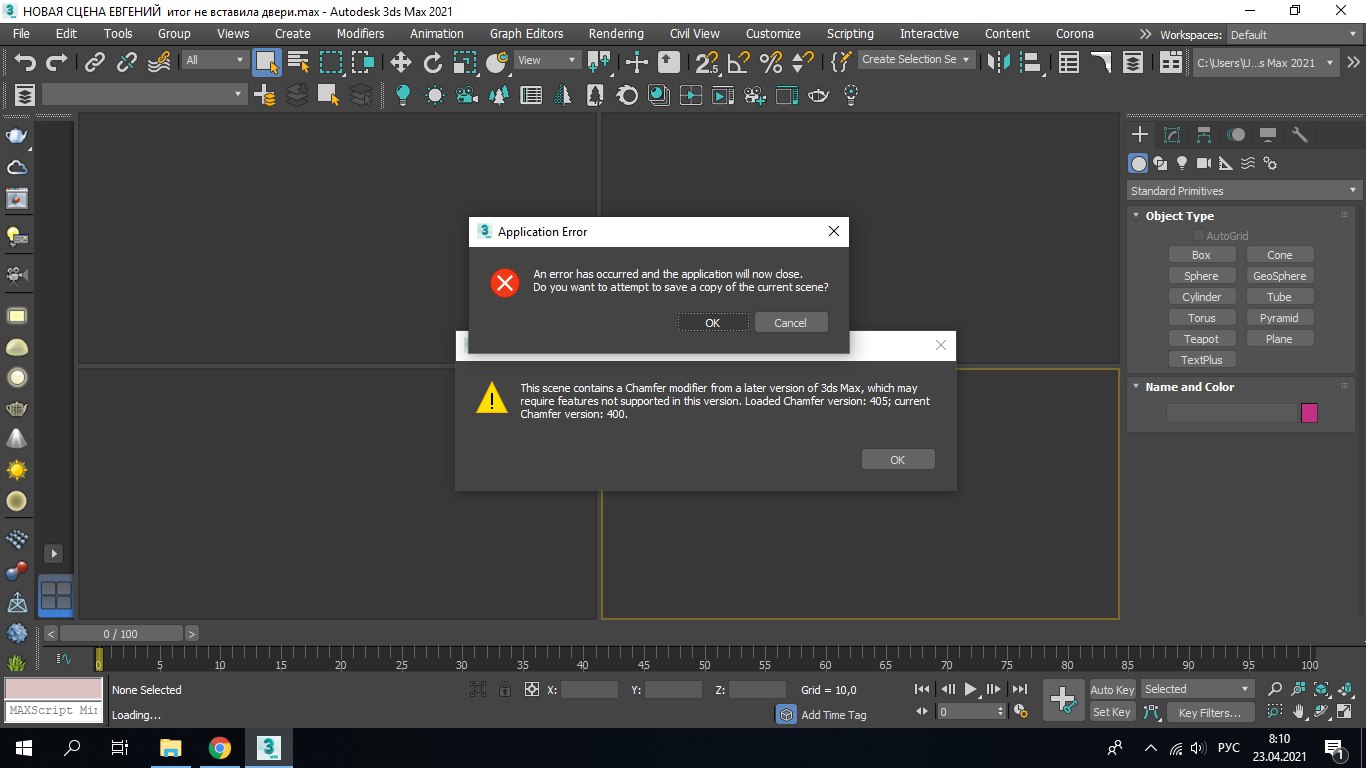Click the Corona Sun icon in second toolbar

[x=435, y=95]
